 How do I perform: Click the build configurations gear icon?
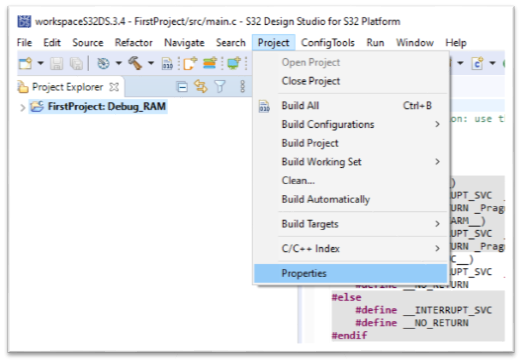point(103,63)
